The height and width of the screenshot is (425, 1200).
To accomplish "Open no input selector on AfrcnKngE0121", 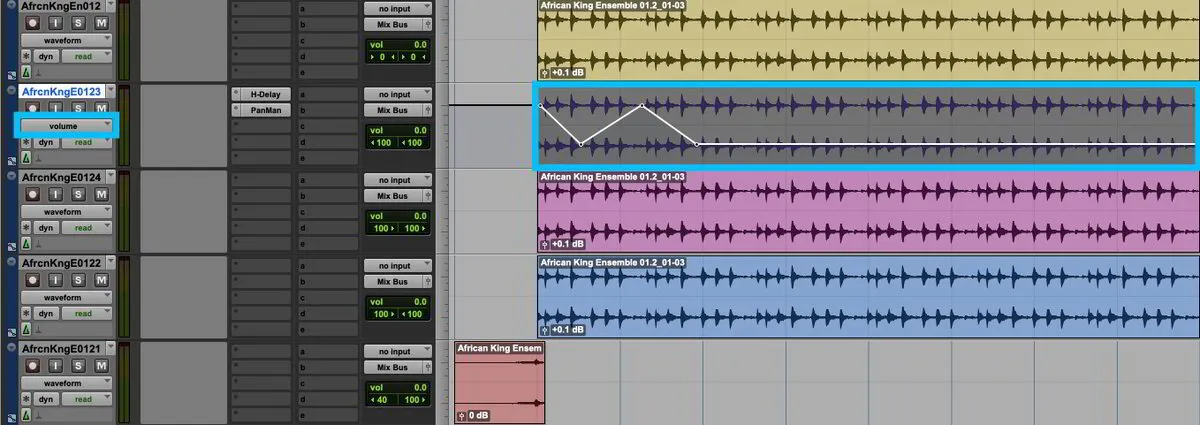I will (x=398, y=351).
